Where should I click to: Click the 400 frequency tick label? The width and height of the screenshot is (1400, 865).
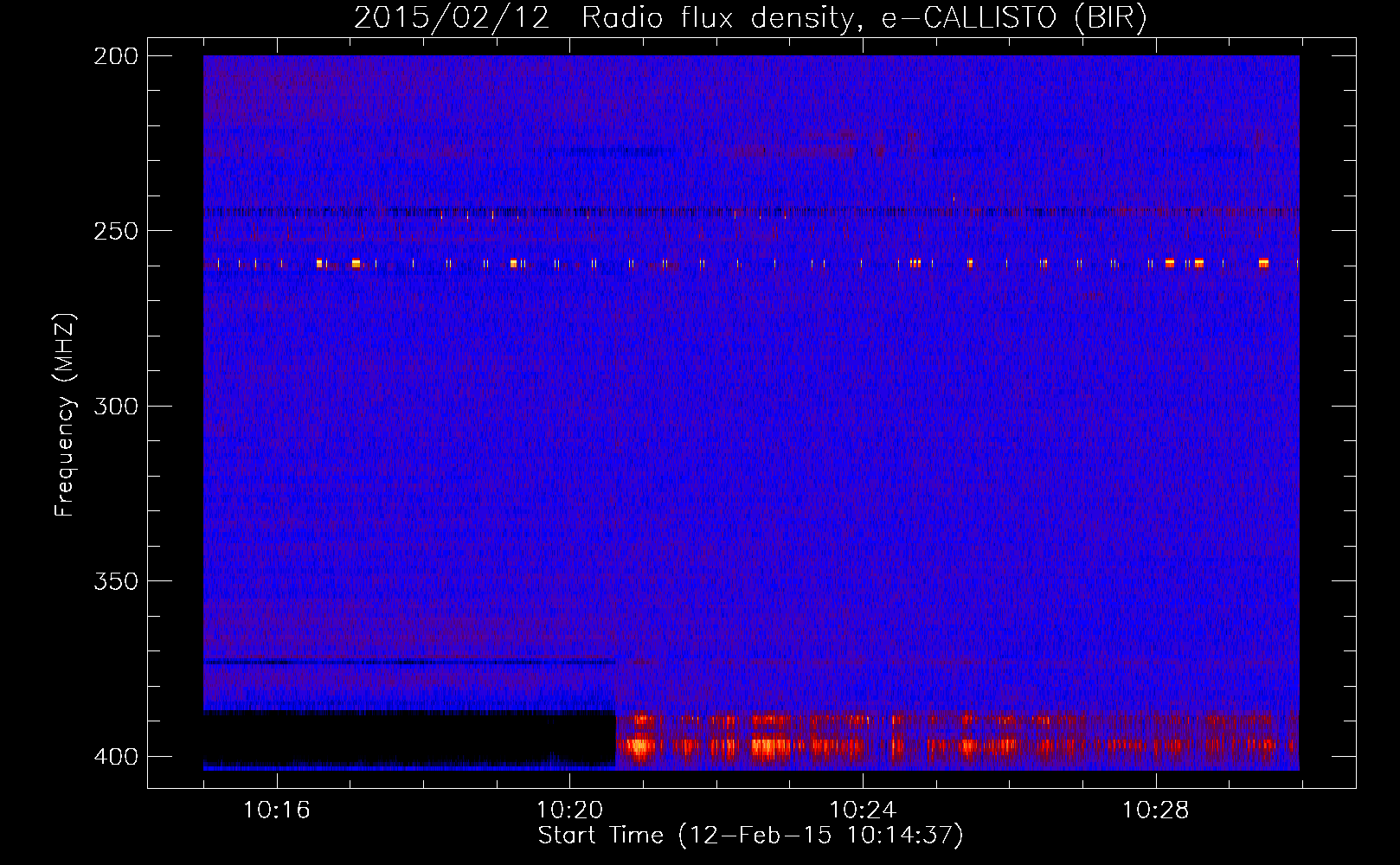tap(116, 757)
